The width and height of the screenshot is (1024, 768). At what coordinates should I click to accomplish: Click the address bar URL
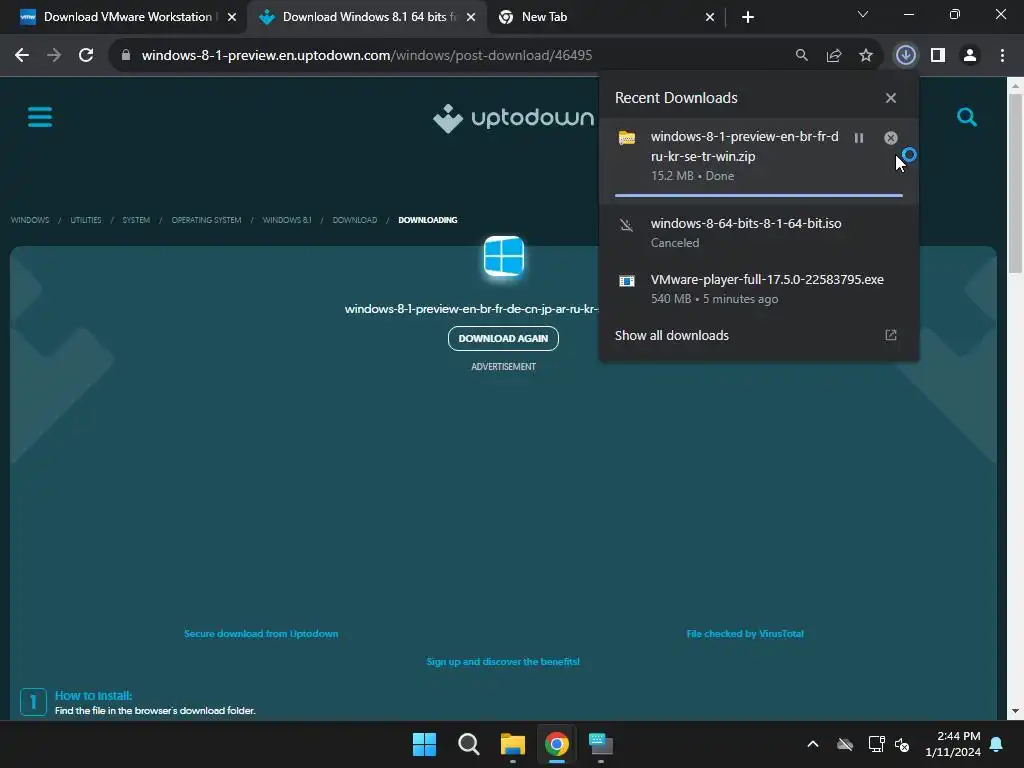pos(366,56)
